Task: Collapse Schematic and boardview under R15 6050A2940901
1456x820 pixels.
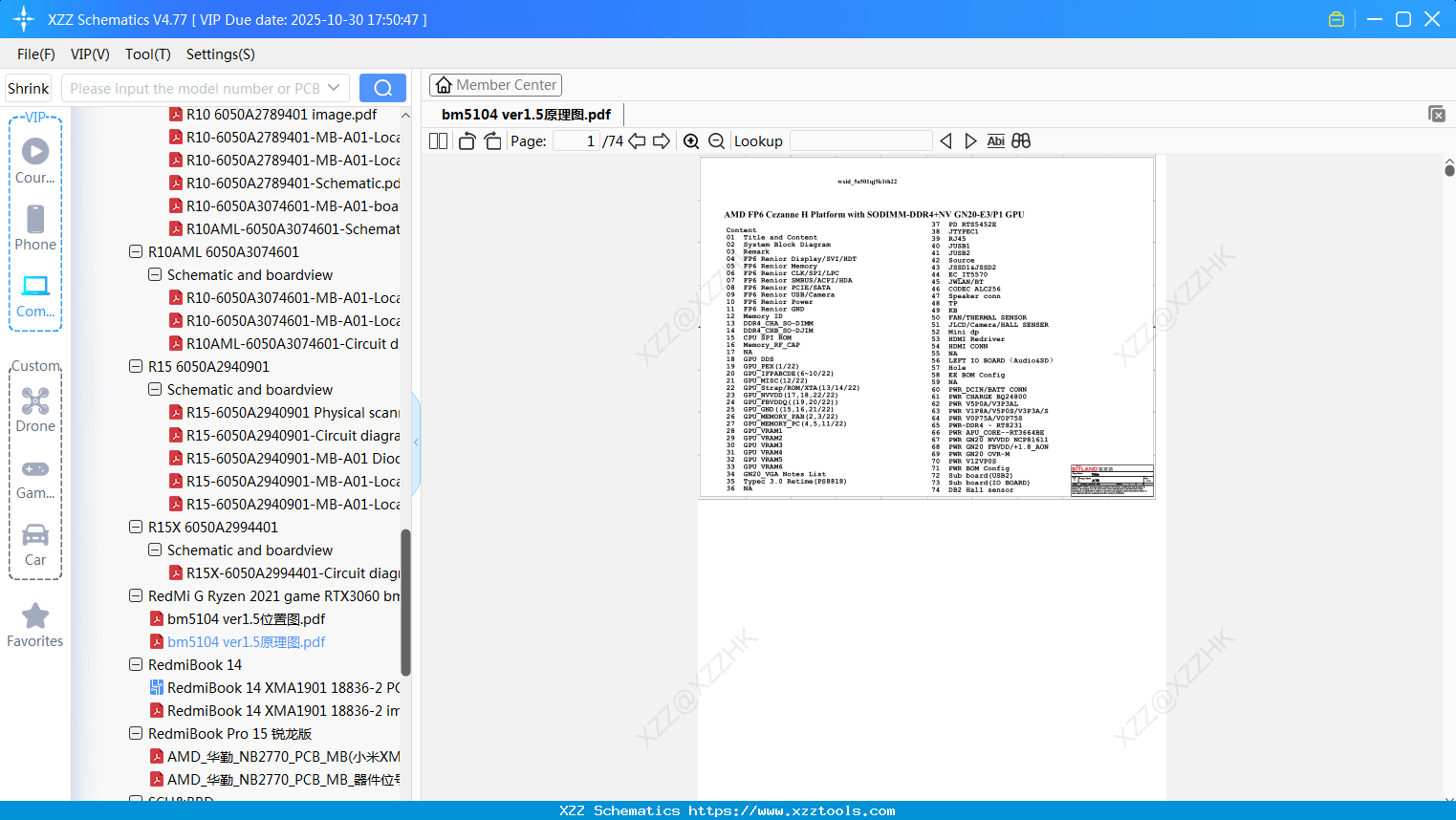Action: (155, 390)
